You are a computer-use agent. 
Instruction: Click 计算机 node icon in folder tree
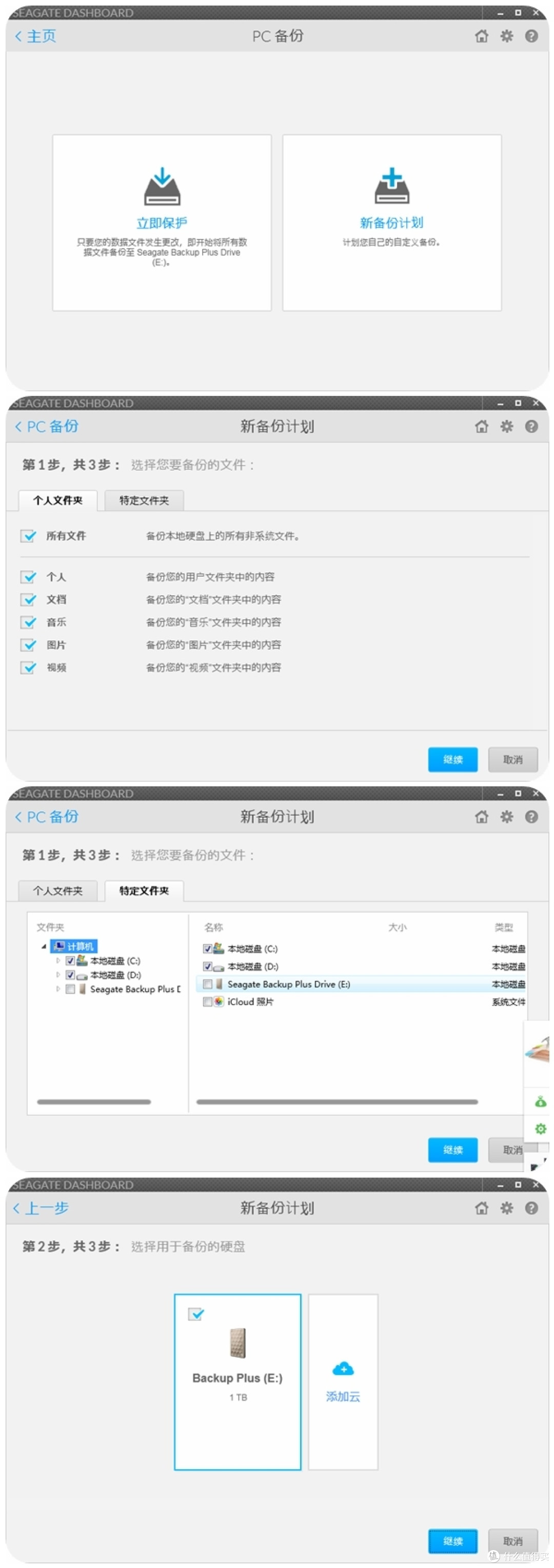click(59, 946)
